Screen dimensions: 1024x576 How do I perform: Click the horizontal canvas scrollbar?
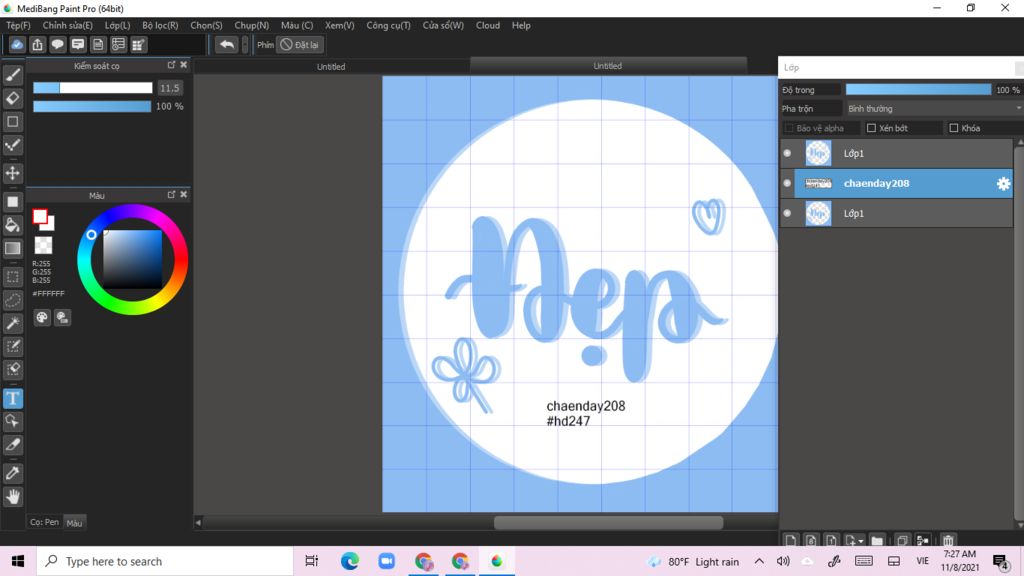point(608,522)
